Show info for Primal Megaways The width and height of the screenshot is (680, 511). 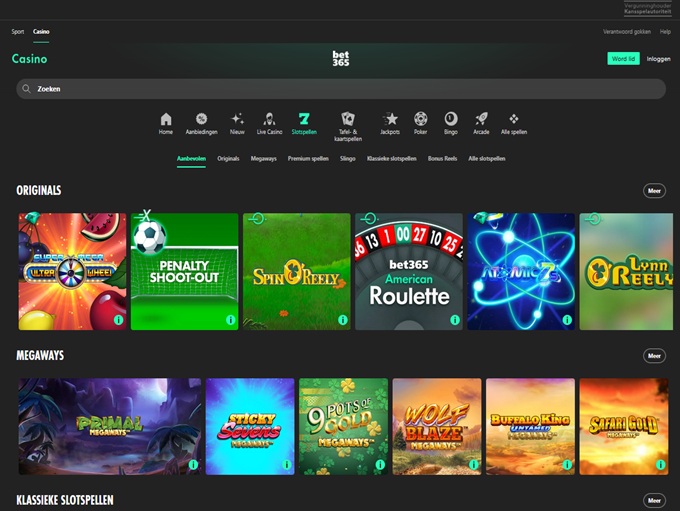(x=193, y=465)
